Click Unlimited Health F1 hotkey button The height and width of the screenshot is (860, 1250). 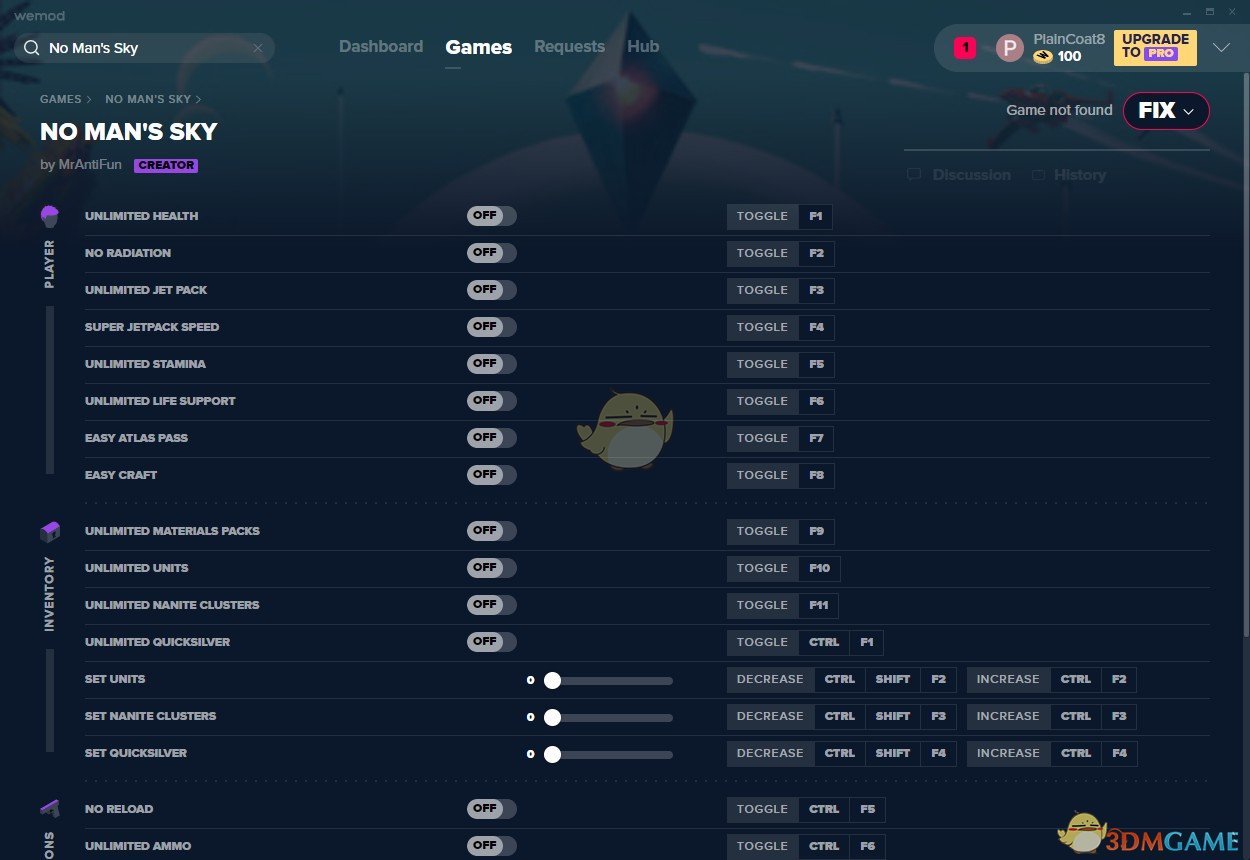pyautogui.click(x=816, y=216)
